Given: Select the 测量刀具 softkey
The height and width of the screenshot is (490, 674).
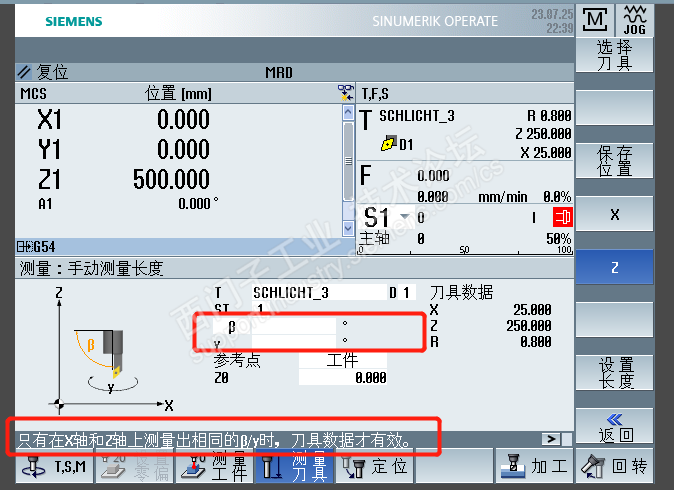Looking at the screenshot, I should [294, 466].
